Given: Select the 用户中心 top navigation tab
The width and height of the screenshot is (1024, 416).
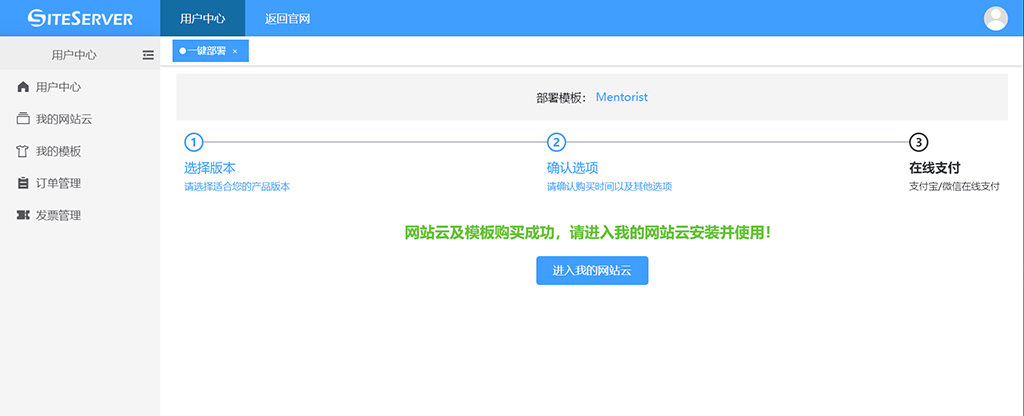Looking at the screenshot, I should click(202, 18).
